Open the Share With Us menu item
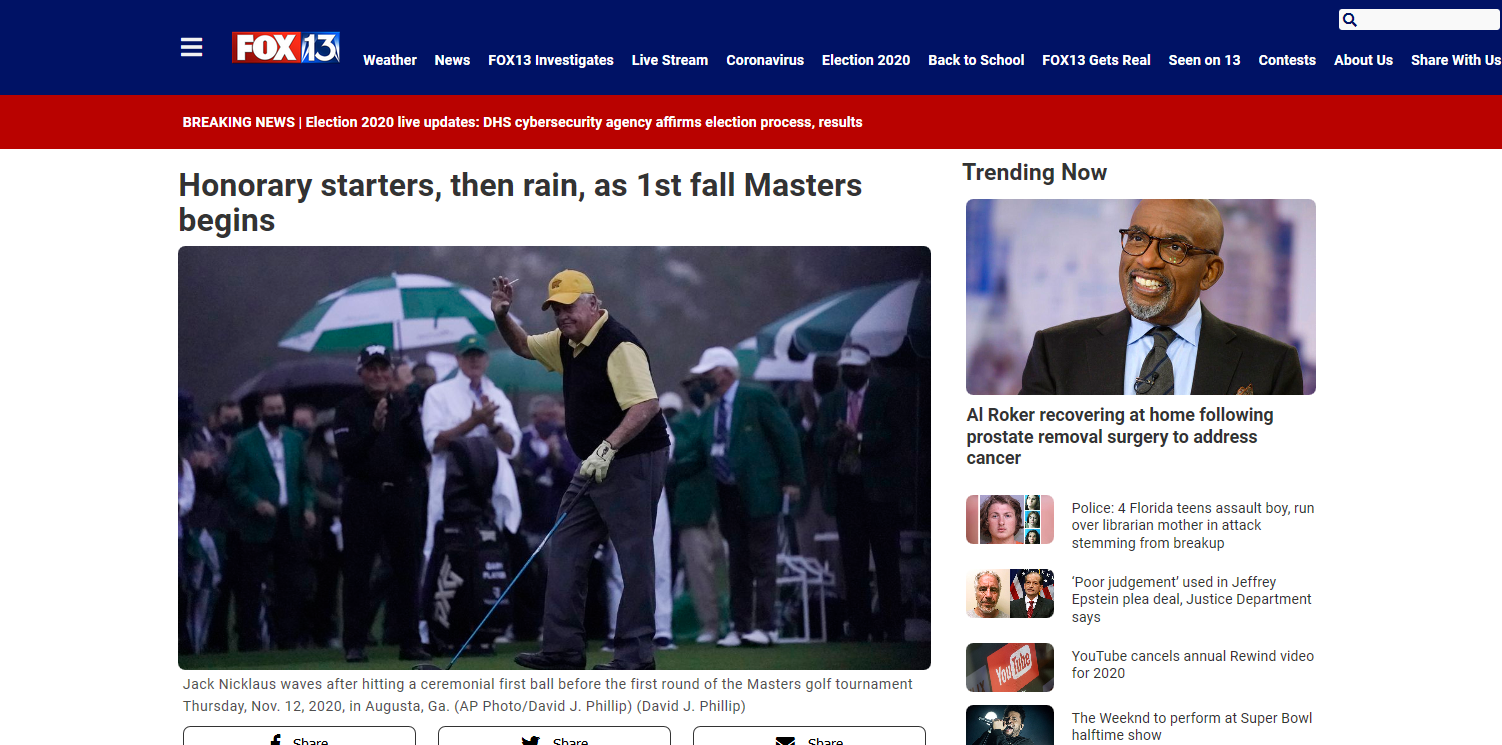This screenshot has width=1502, height=745. [1456, 60]
